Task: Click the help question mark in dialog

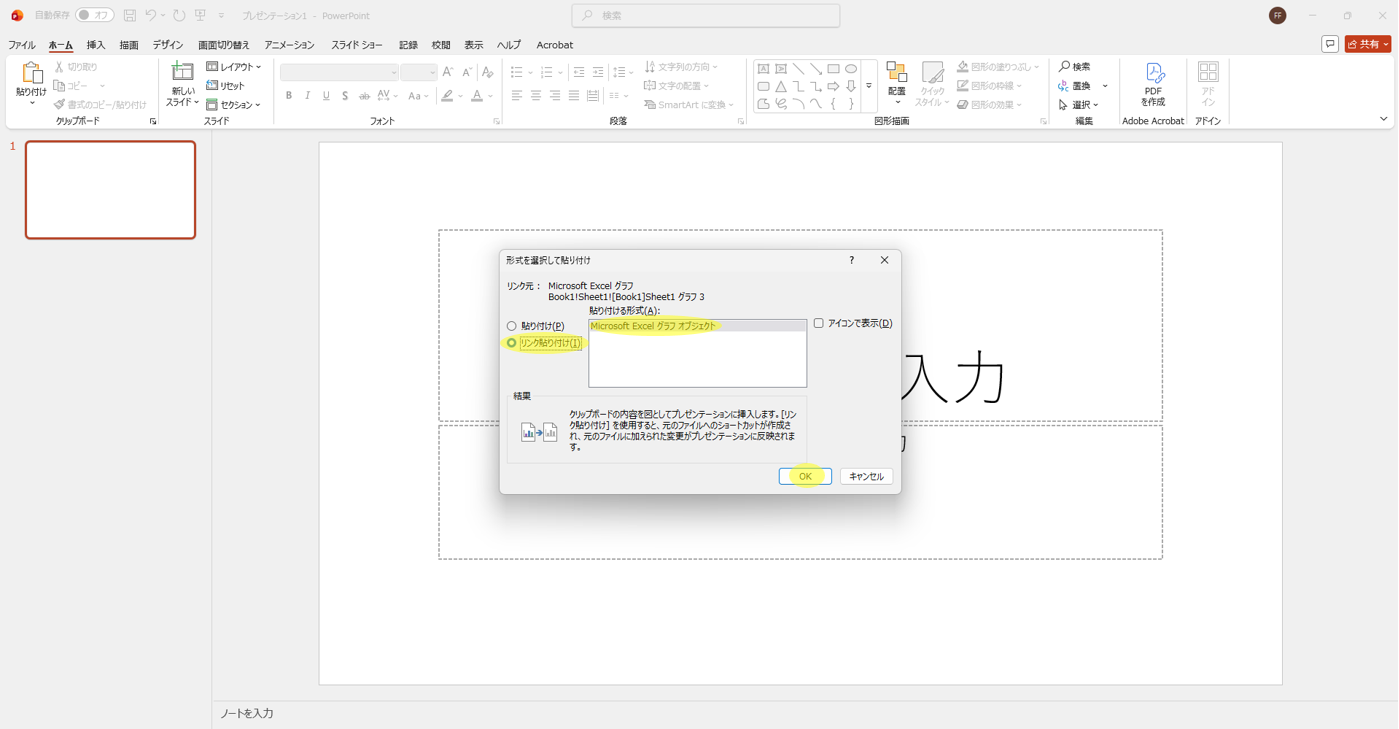Action: (x=851, y=260)
